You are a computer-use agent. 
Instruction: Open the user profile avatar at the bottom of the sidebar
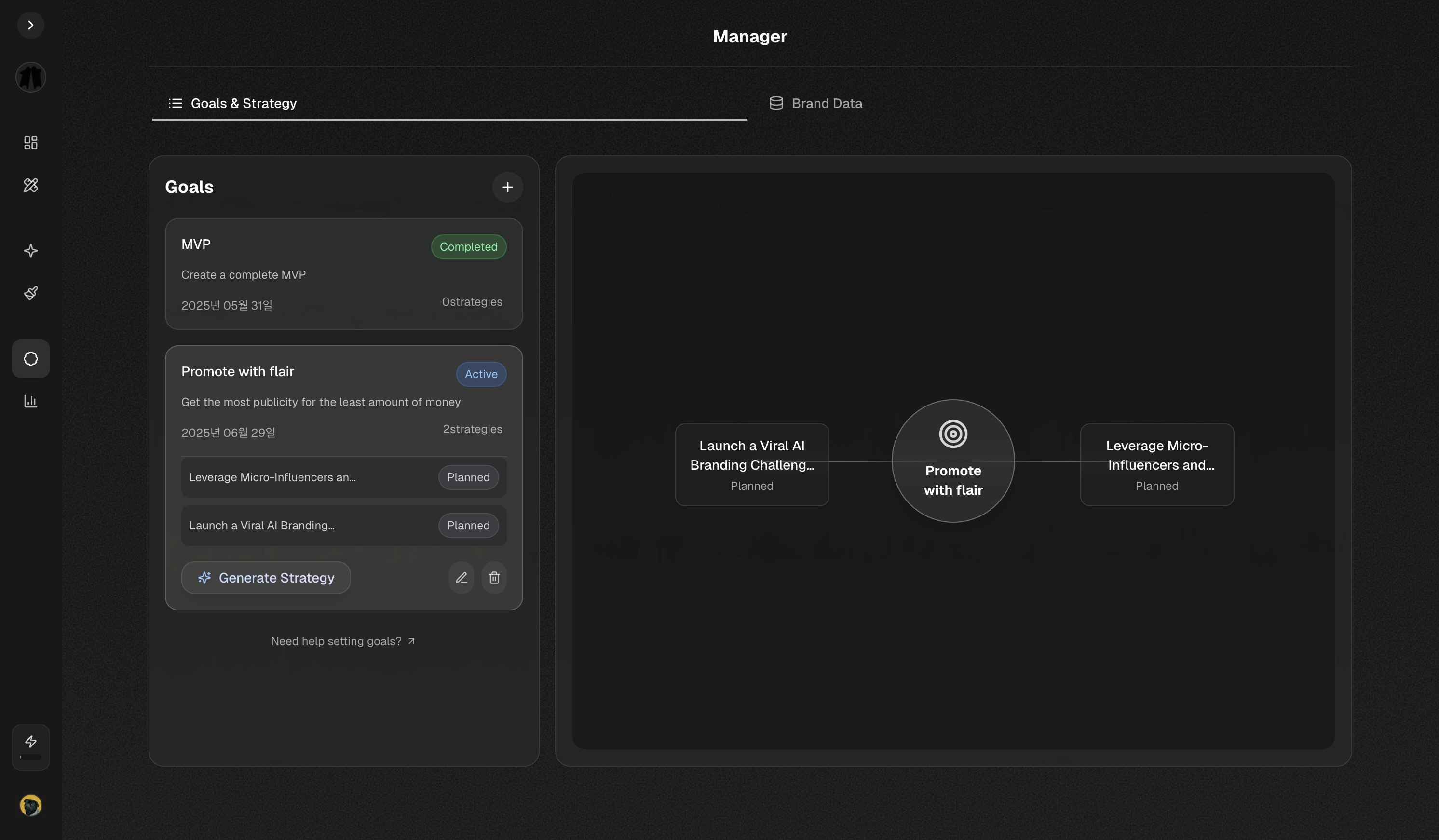[31, 805]
